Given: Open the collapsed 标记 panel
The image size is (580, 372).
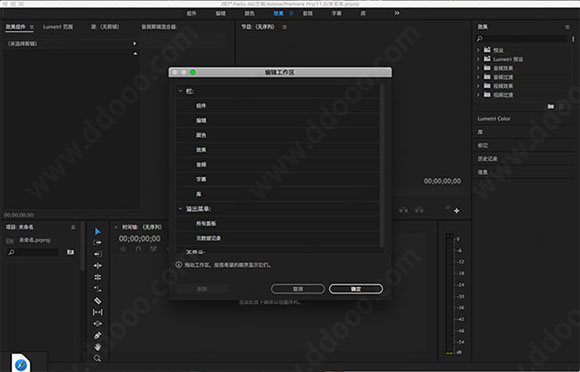Looking at the screenshot, I should tap(483, 145).
